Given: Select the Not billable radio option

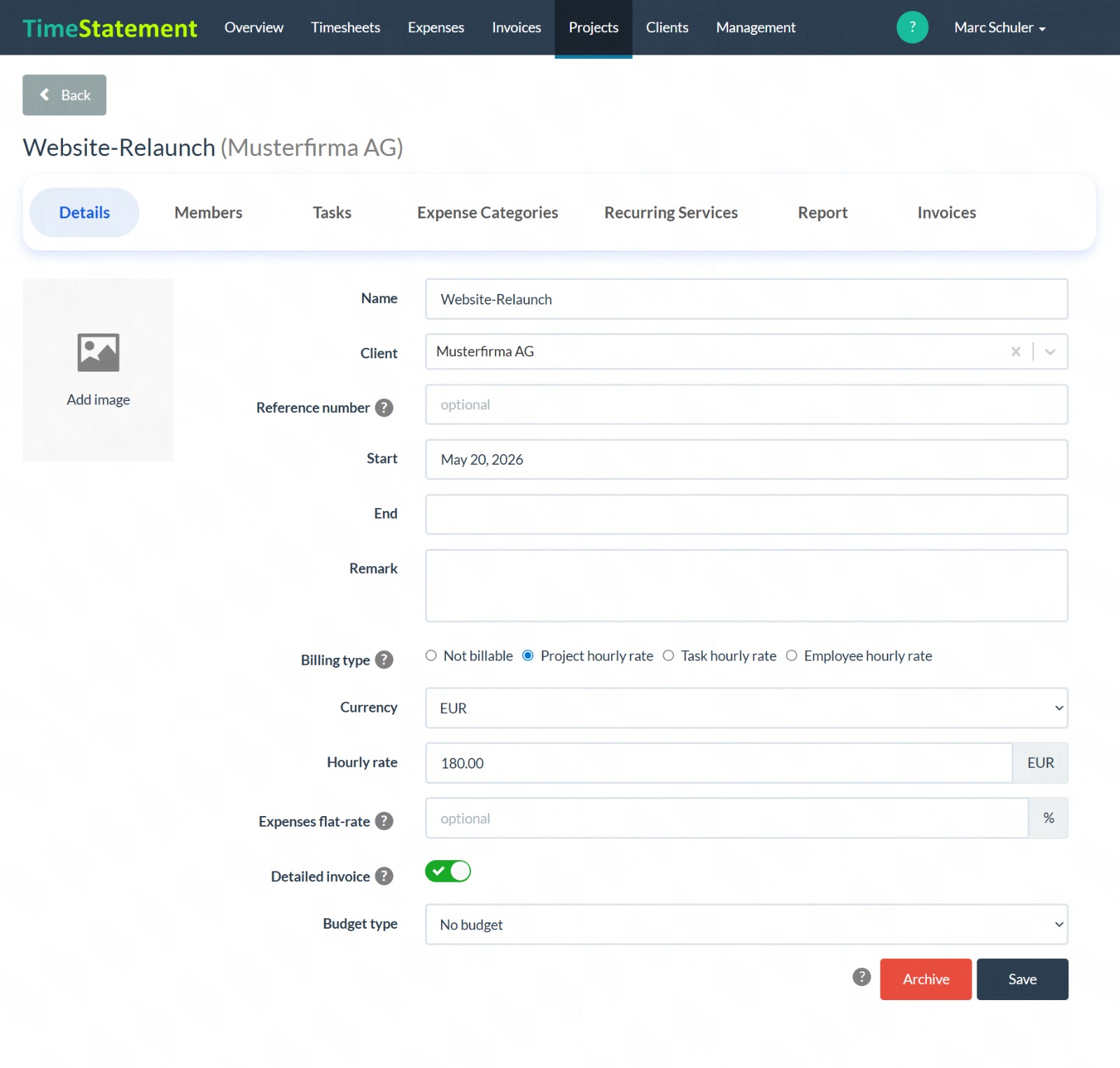Looking at the screenshot, I should [431, 656].
